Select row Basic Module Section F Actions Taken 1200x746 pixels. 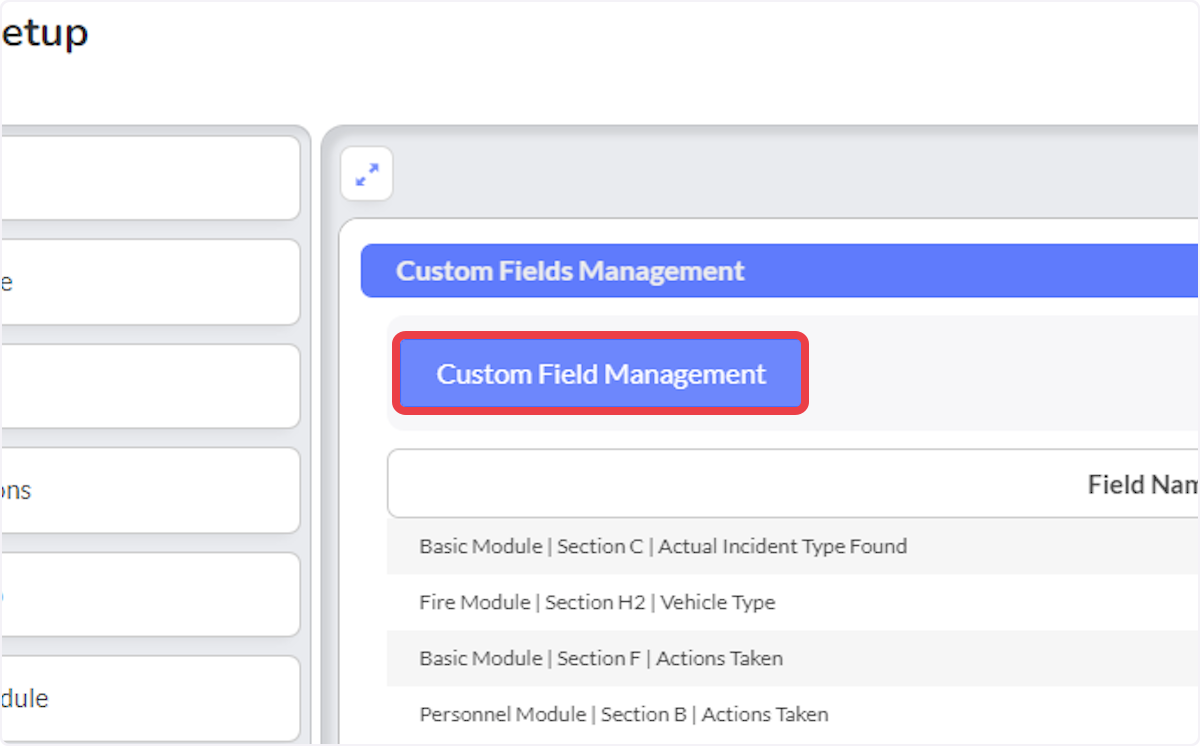[x=794, y=658]
